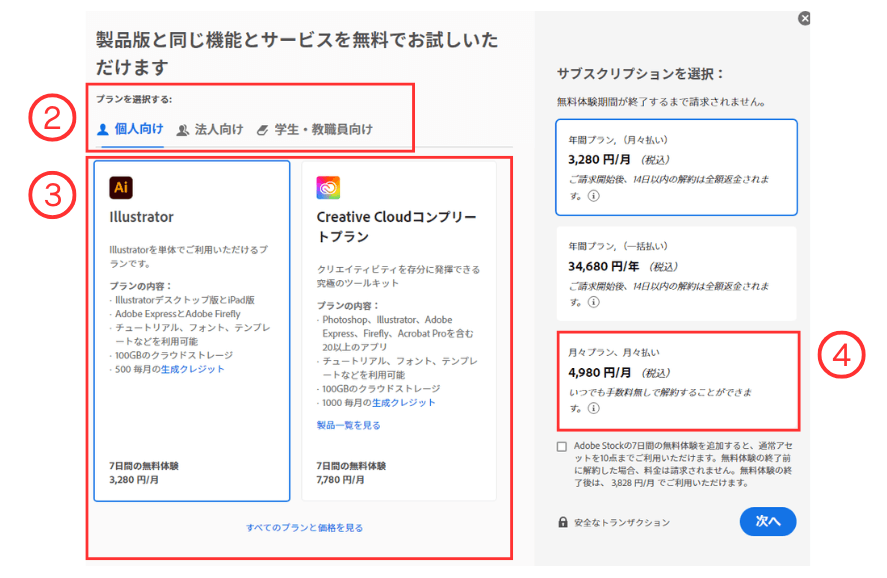
Task: Click info icon in 34,680 円/年 plan
Action: point(592,301)
